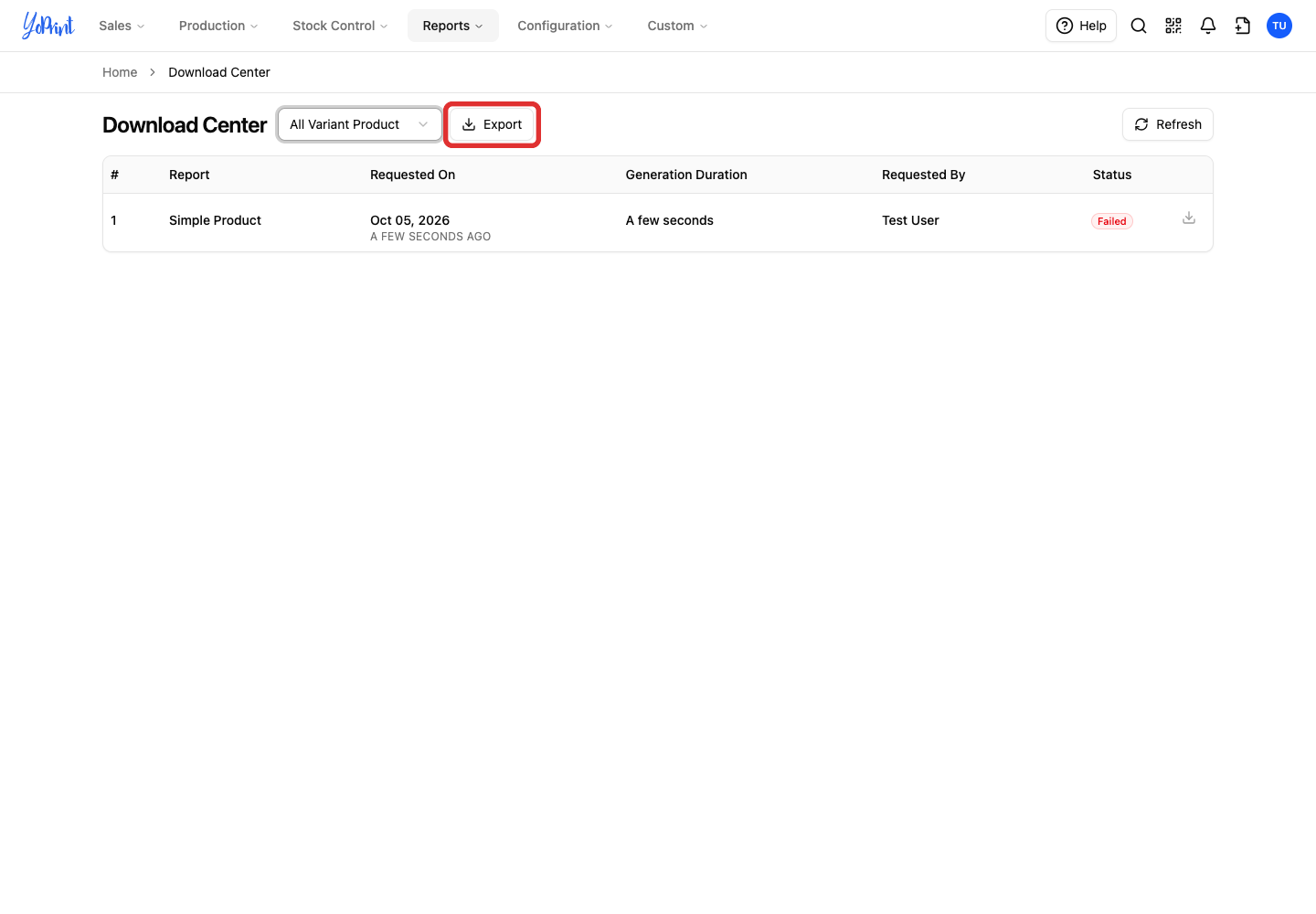The height and width of the screenshot is (914, 1316).
Task: Click the Failed status badge
Action: (1112, 221)
